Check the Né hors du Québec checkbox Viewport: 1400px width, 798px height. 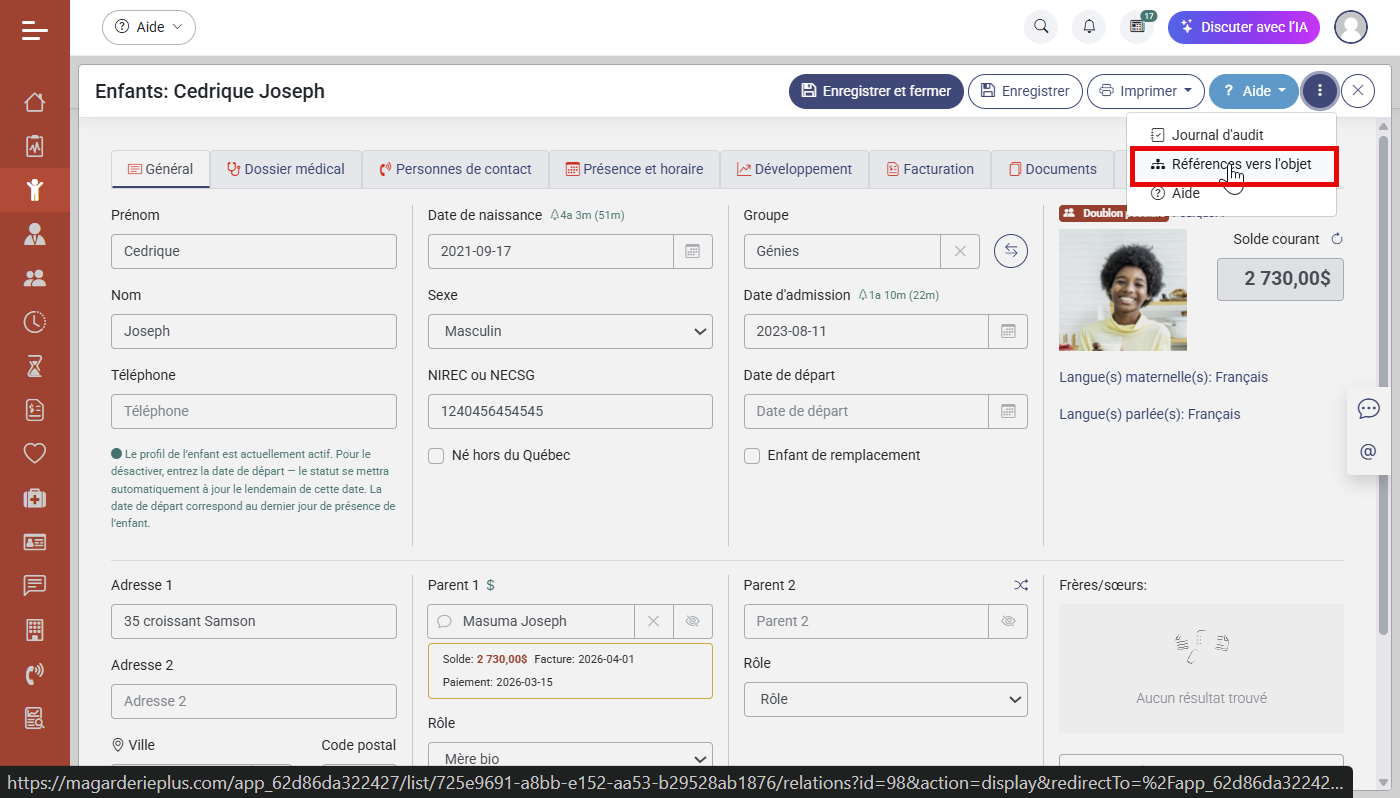pos(436,455)
